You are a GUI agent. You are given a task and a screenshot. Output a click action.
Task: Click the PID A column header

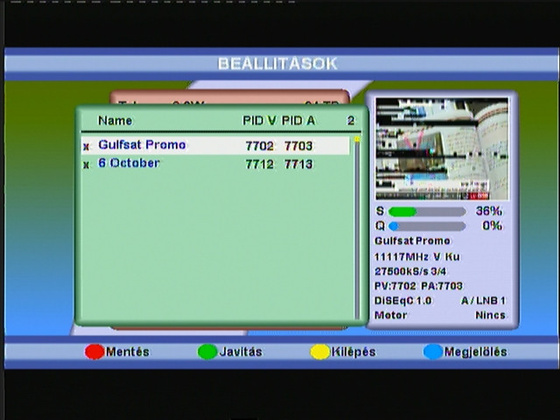[298, 121]
